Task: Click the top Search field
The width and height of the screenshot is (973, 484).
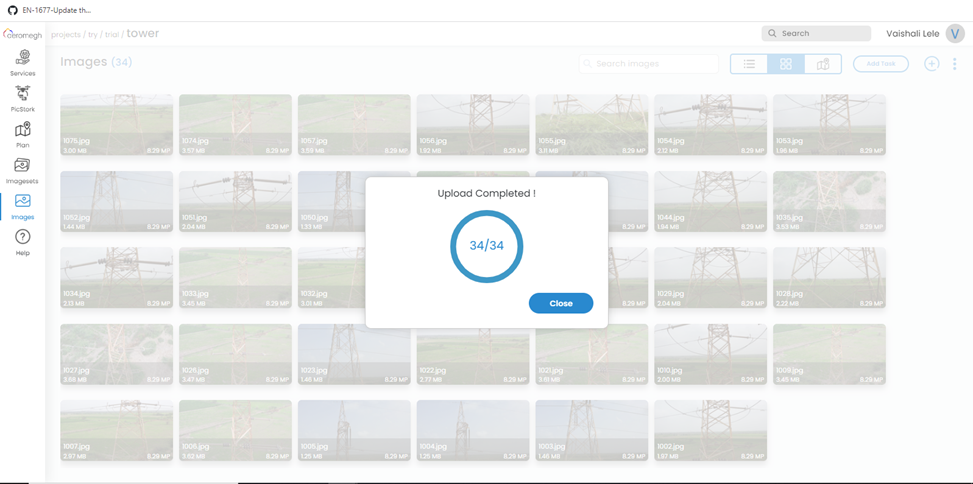Action: [x=816, y=34]
